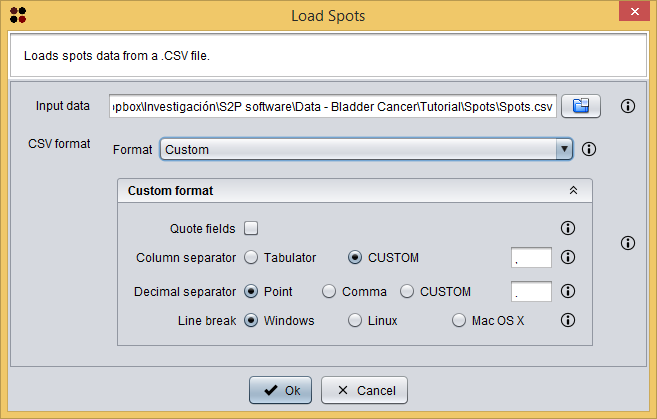Viewport: 657px width, 419px height.
Task: Click info icon for Decimal separator row
Action: click(568, 292)
